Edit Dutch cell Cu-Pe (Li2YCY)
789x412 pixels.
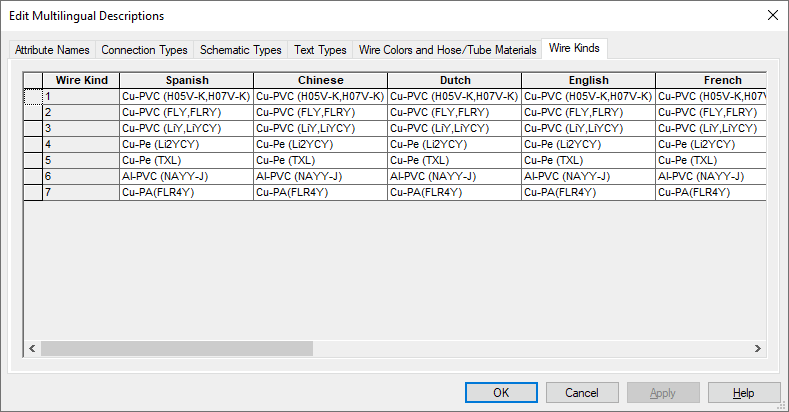455,144
